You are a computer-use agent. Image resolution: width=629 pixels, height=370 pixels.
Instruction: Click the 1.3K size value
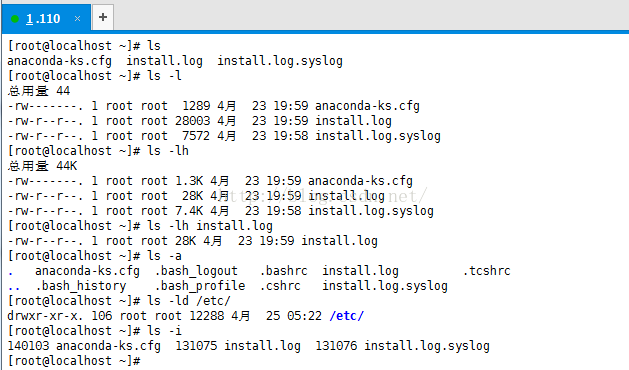(189, 181)
